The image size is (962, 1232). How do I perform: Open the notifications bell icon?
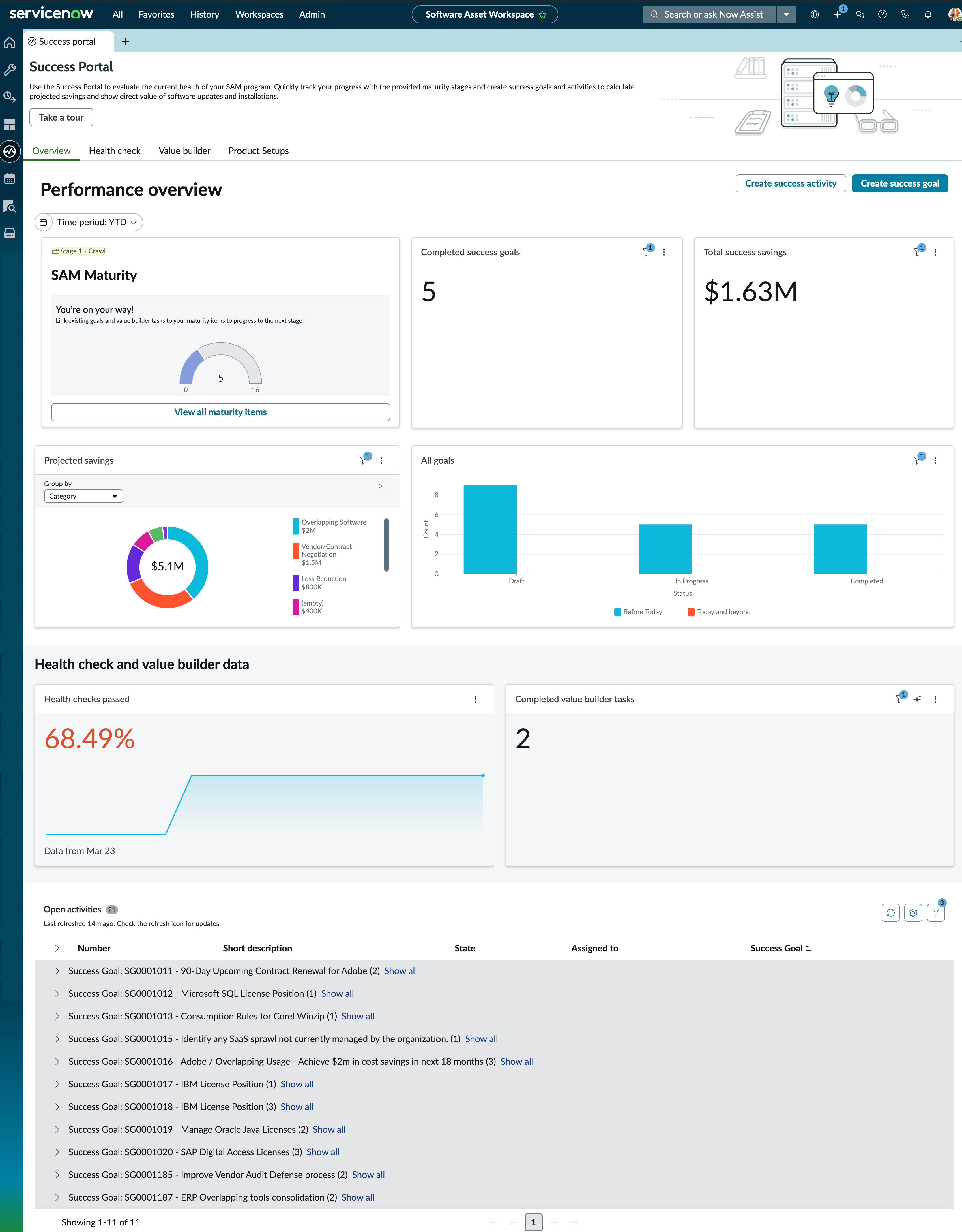click(927, 15)
